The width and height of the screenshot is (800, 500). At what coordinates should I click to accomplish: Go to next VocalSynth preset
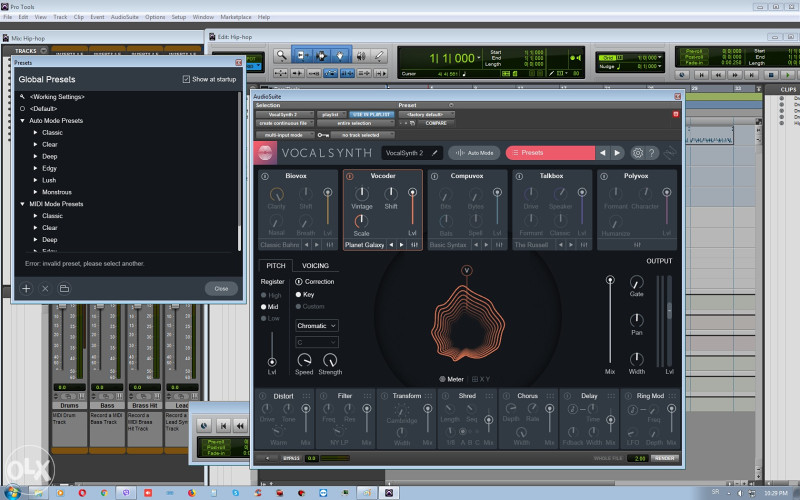coord(617,153)
